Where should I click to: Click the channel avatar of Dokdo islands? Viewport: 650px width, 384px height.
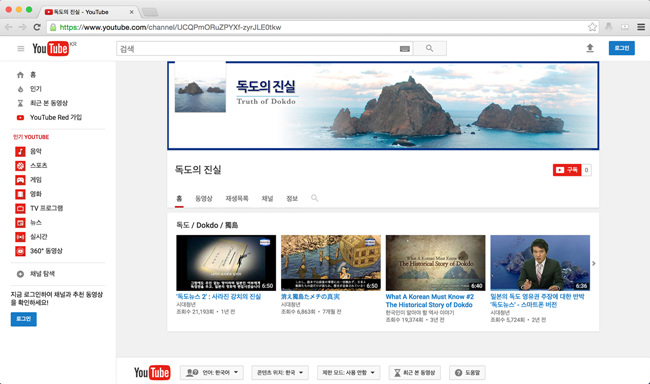200,87
